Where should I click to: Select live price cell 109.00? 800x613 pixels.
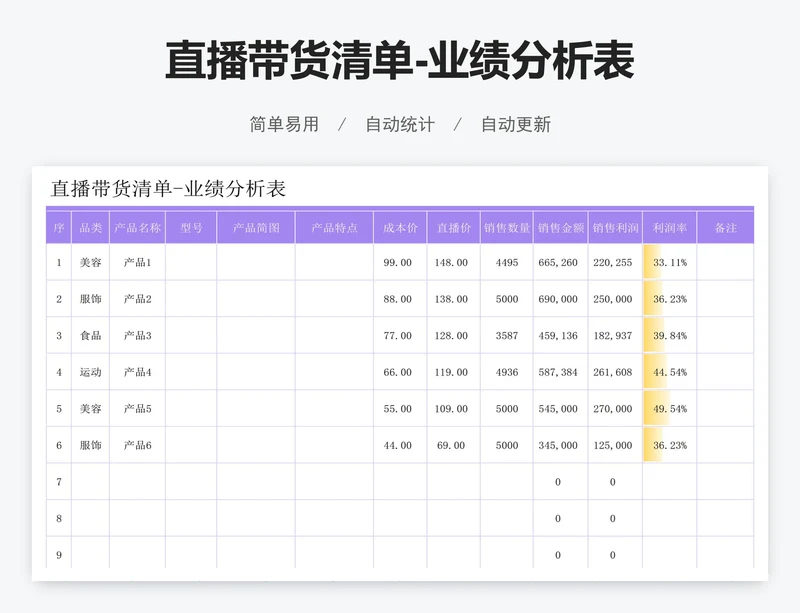point(454,409)
